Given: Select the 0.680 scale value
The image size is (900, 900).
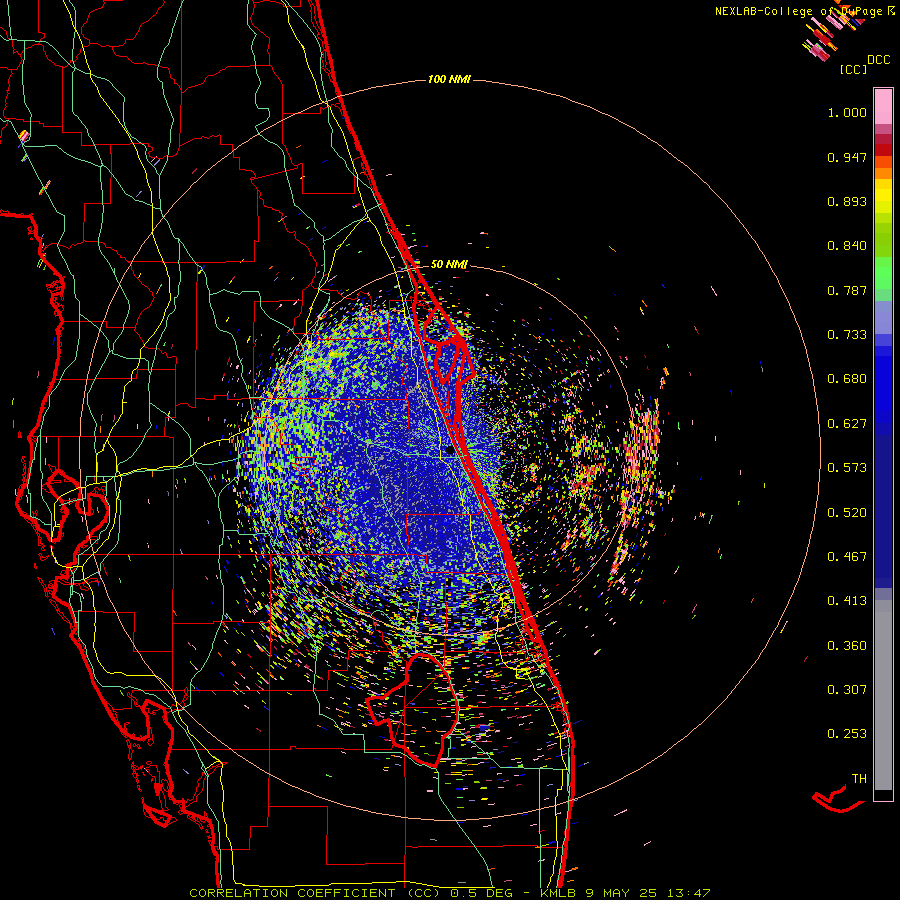Looking at the screenshot, I should coord(847,379).
